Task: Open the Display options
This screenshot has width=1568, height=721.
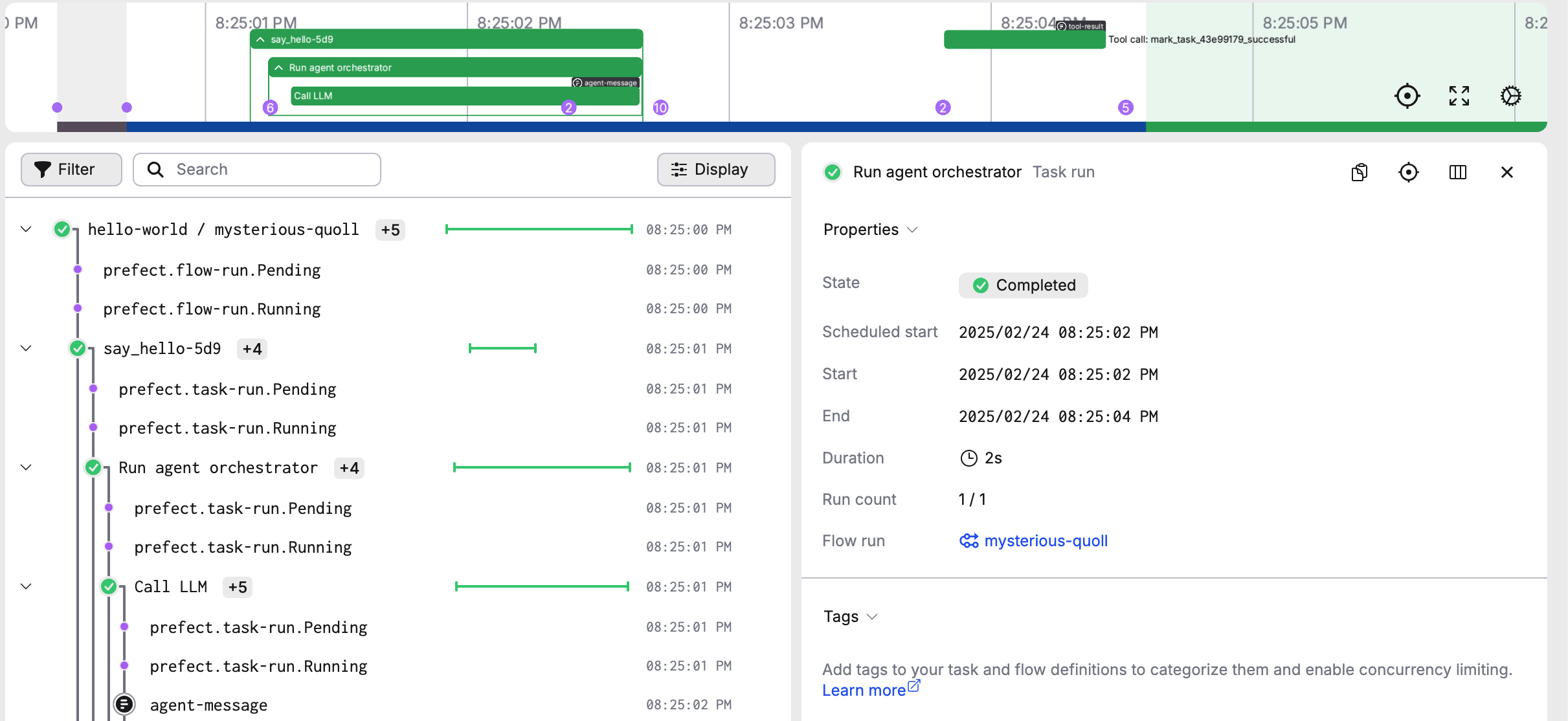Action: [x=715, y=169]
